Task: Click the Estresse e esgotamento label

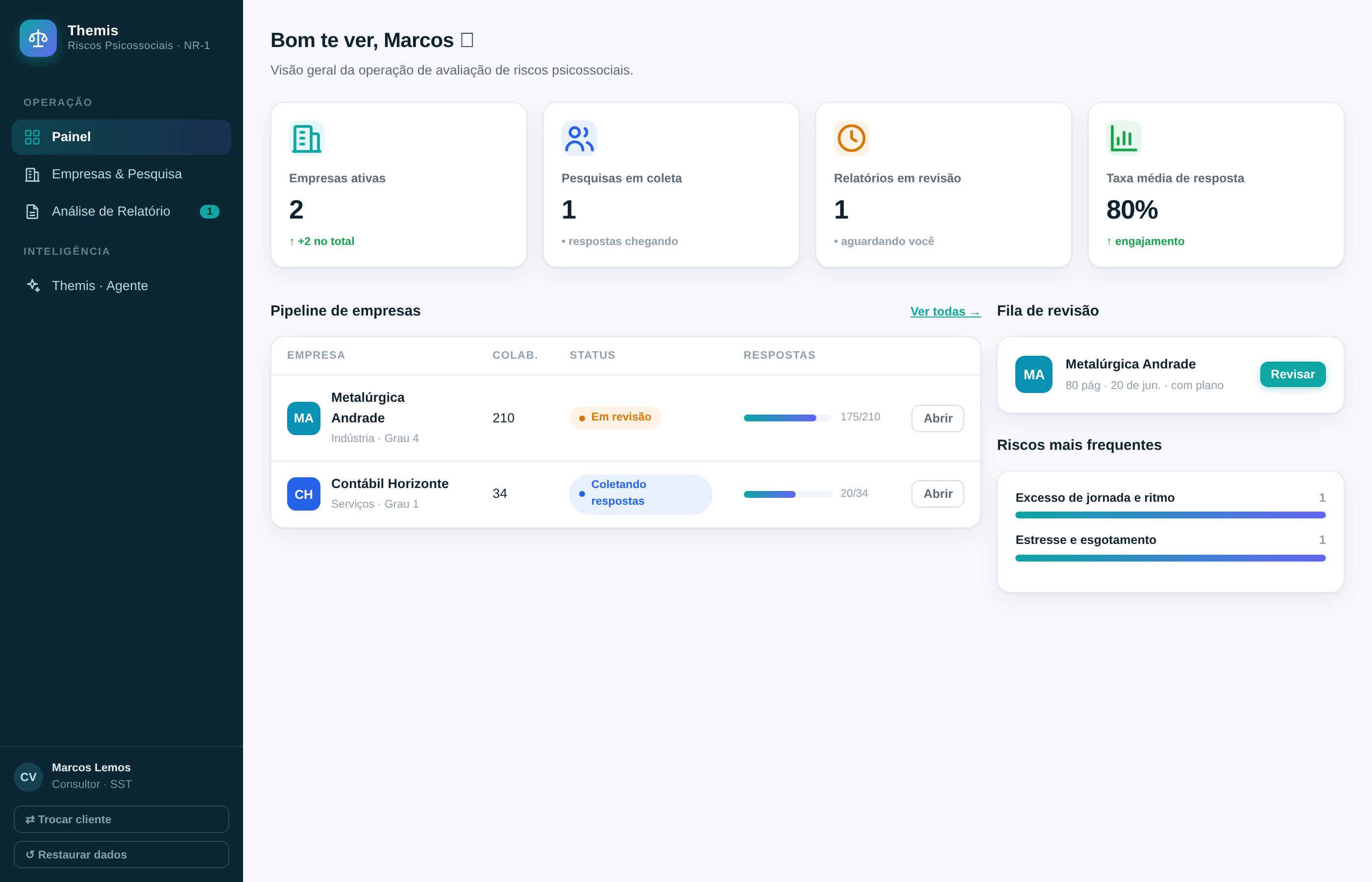Action: pos(1085,540)
